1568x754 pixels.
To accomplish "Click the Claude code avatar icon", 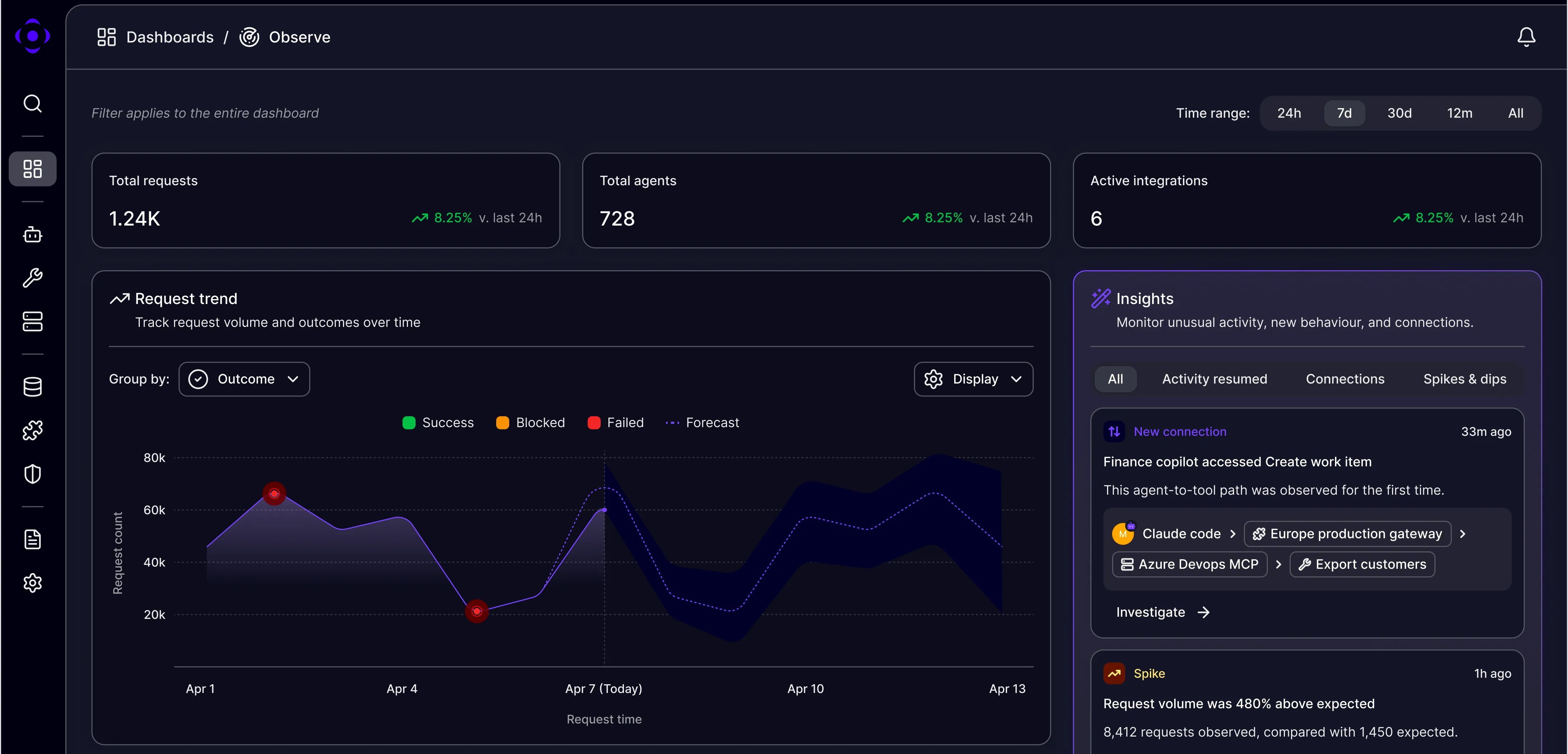I will pyautogui.click(x=1123, y=533).
